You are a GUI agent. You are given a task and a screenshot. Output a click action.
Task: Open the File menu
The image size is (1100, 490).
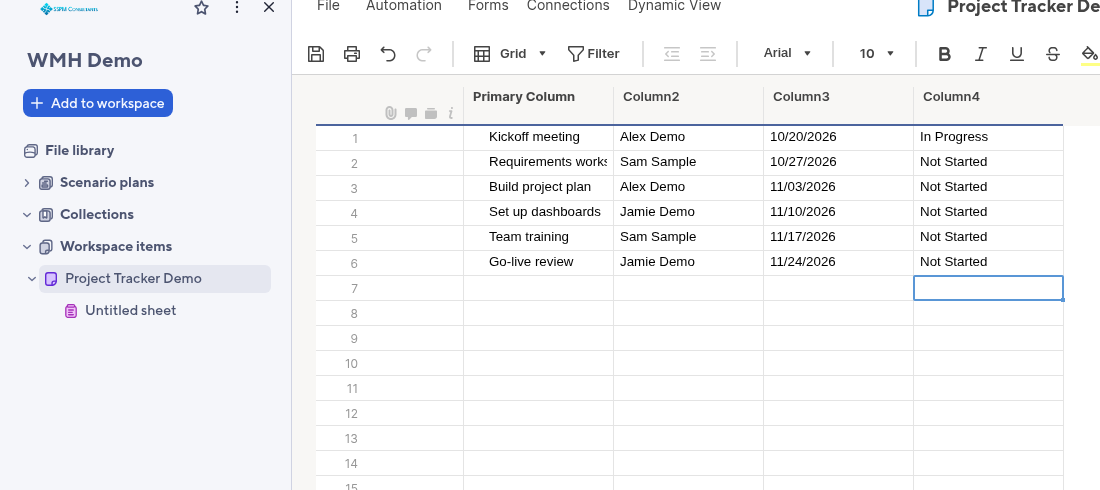[328, 6]
